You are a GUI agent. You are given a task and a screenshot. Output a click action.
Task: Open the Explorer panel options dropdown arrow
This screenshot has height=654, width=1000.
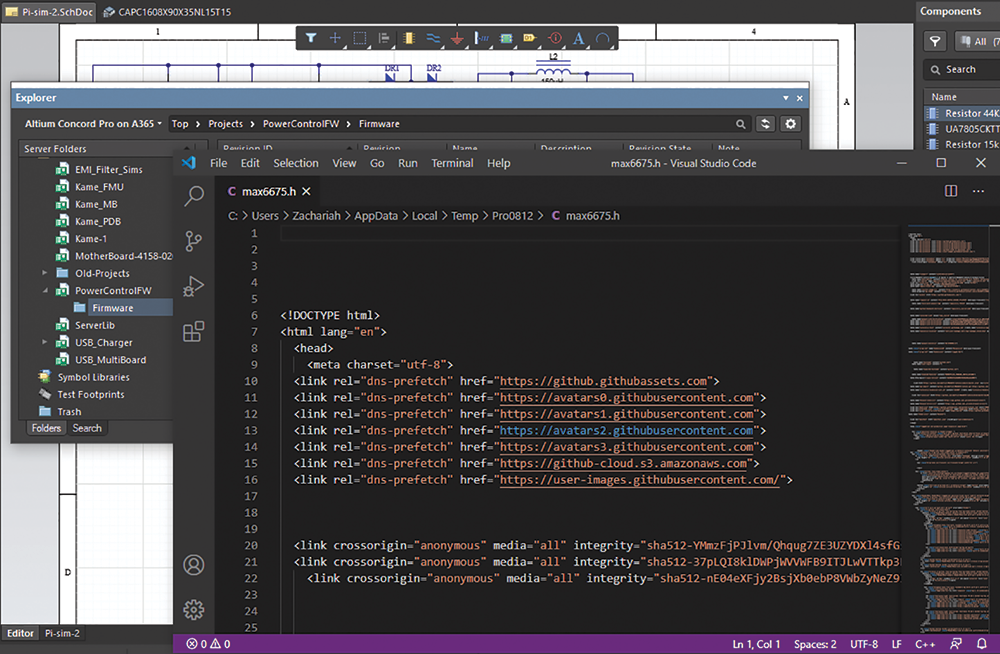point(786,98)
